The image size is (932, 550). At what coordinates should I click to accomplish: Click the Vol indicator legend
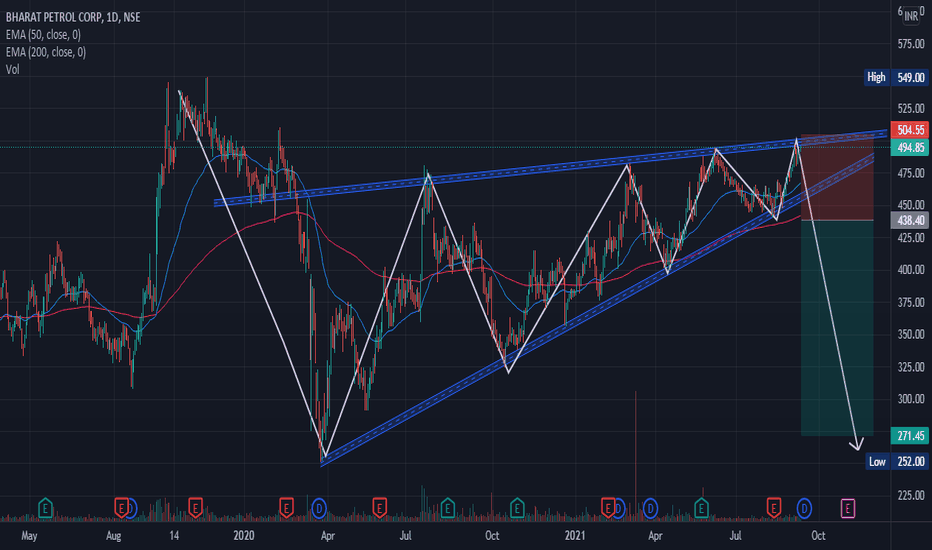(x=12, y=70)
